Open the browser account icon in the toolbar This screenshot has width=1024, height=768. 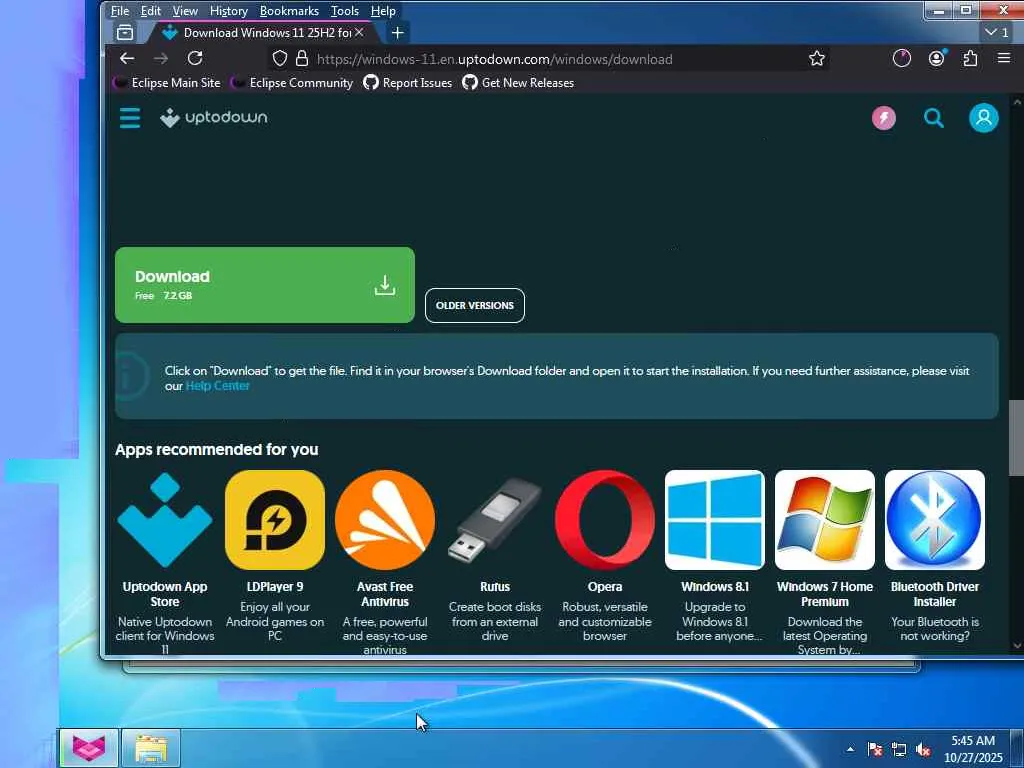pyautogui.click(x=936, y=59)
